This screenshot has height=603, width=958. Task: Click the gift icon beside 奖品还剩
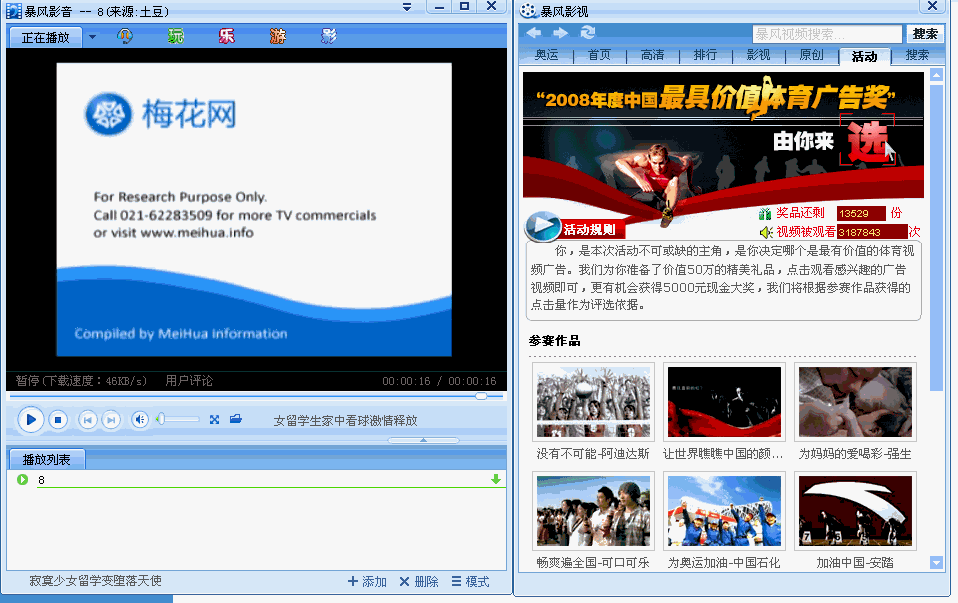(765, 214)
